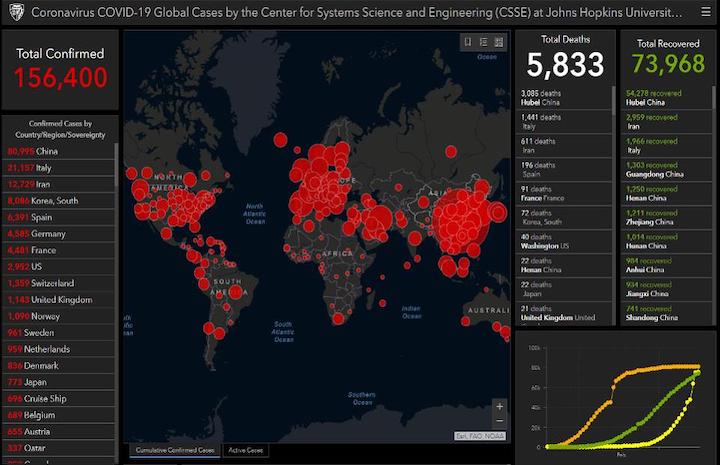Click the Johns Hopkins shield logo
The image size is (720, 465).
point(17,12)
